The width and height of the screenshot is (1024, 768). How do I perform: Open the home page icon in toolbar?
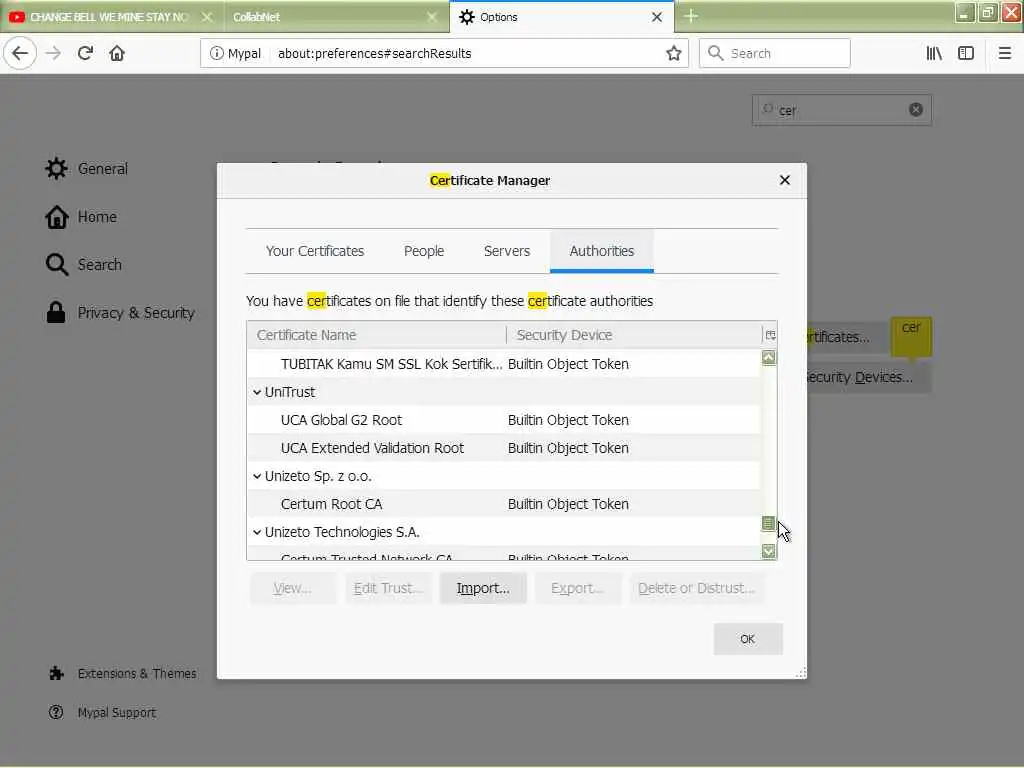117,54
